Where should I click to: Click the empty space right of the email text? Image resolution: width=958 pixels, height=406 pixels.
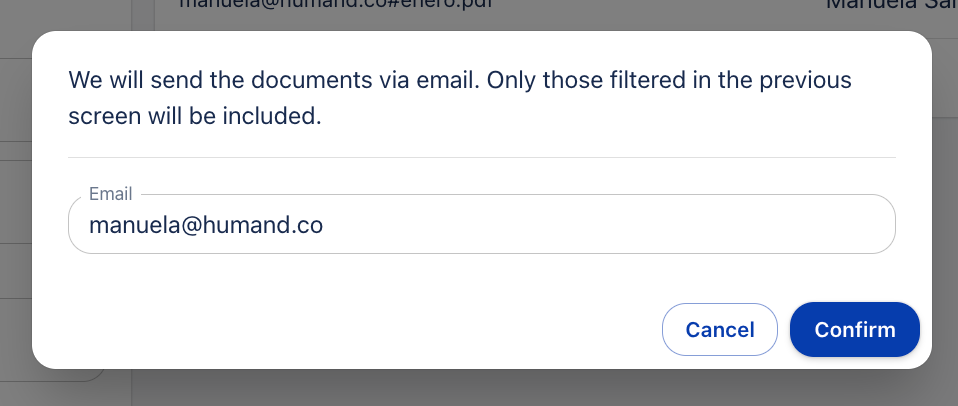coord(600,226)
